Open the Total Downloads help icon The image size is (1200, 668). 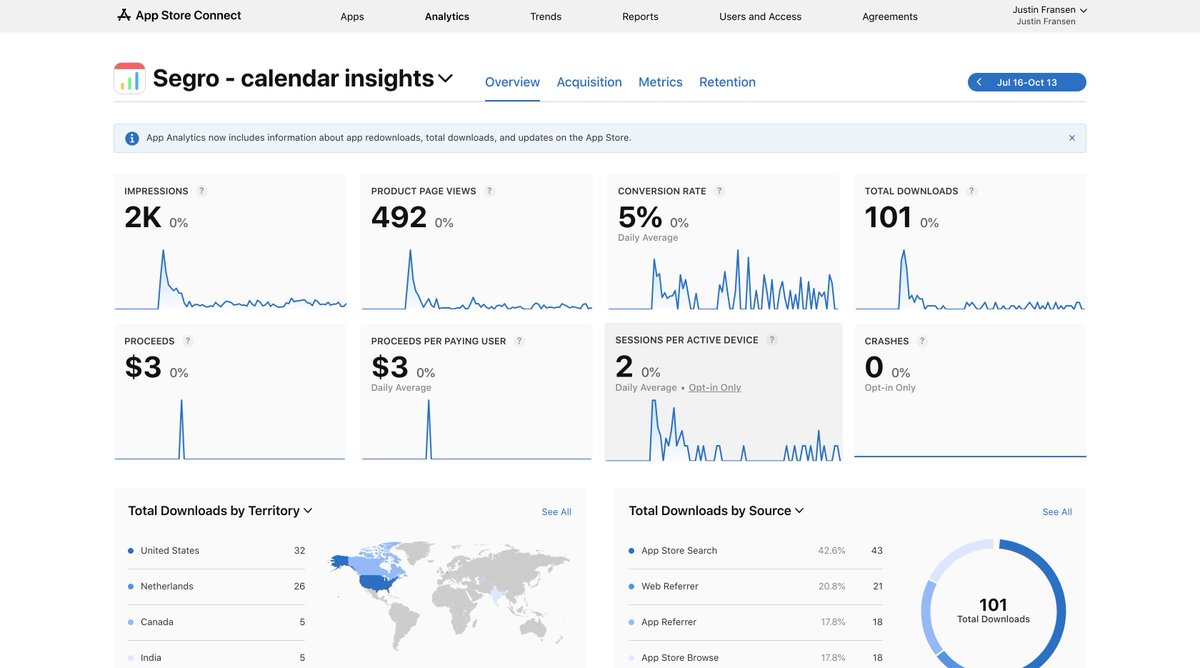[969, 190]
